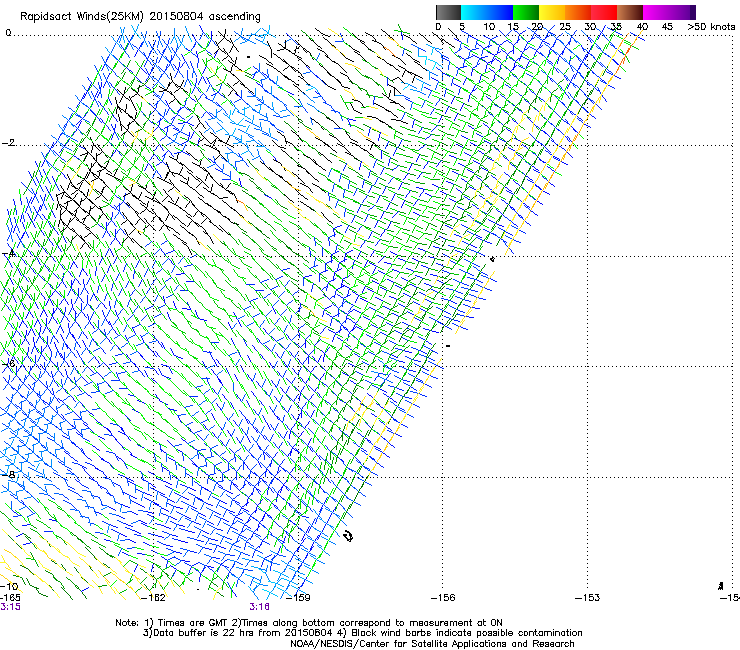Click the red 30–35 knots color segment
740x650 pixels.
[x=604, y=12]
